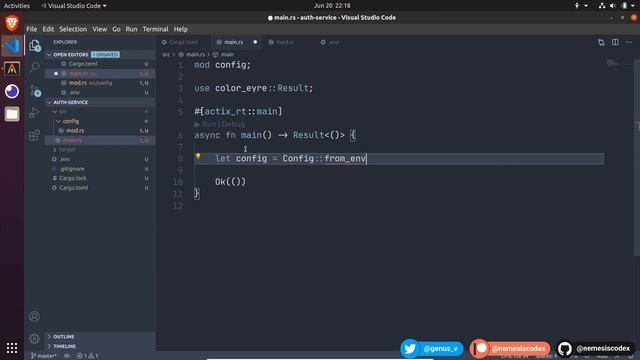Open .gitignore in the file tree
Viewport: 640px width, 360px height.
(x=100, y=169)
